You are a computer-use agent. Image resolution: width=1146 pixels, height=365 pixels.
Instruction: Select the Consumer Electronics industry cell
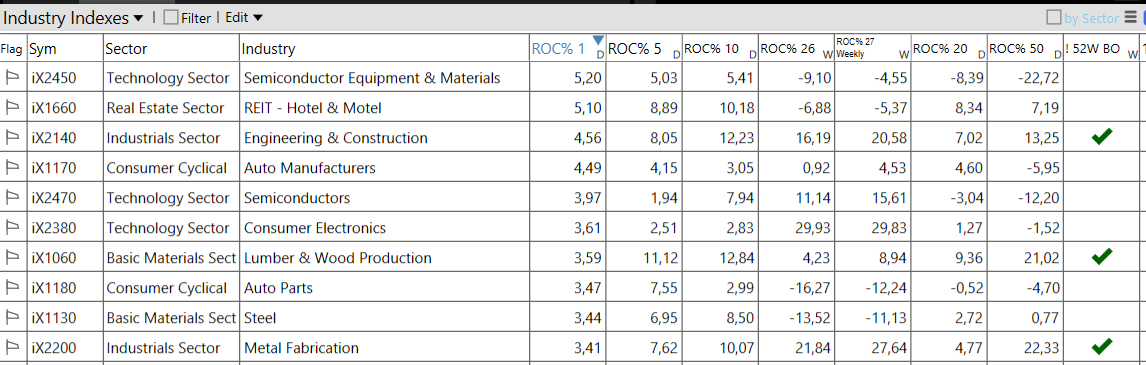315,228
